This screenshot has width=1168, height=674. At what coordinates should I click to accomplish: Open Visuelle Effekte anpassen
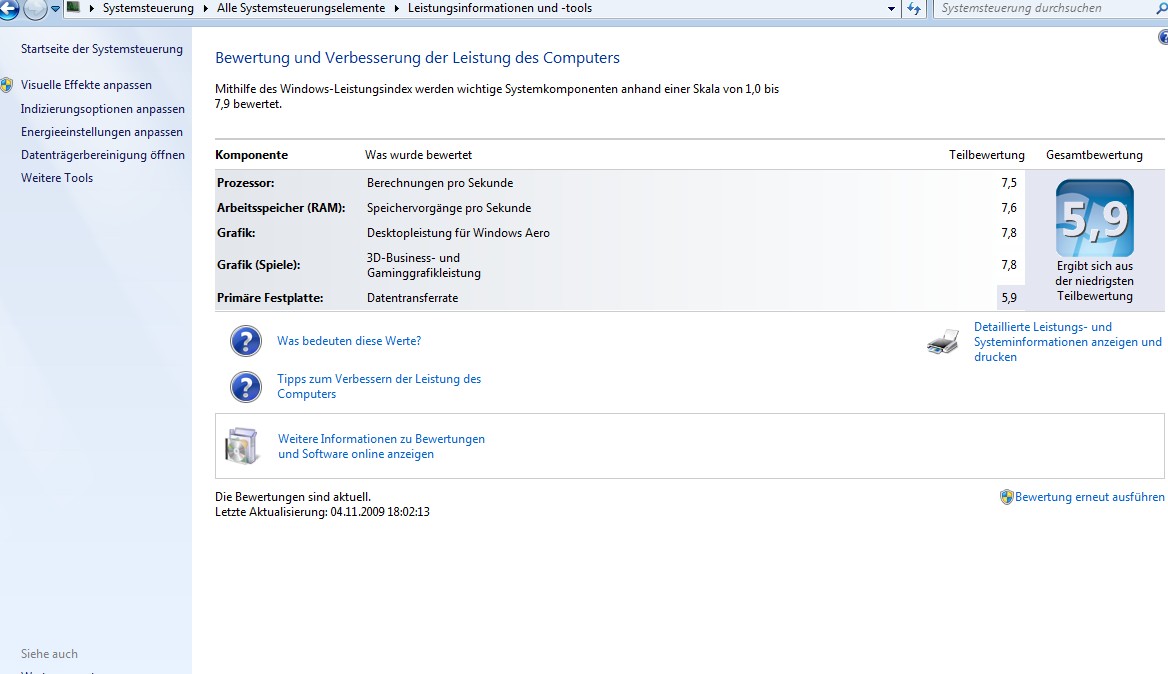pyautogui.click(x=86, y=85)
